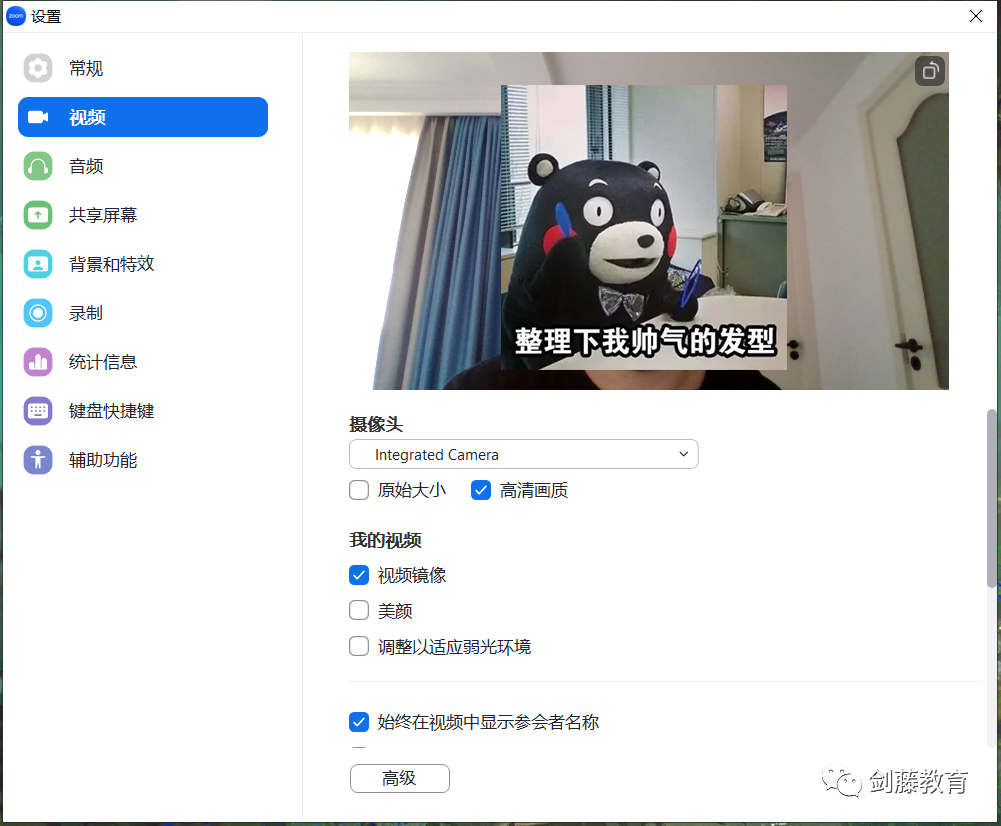Check 调整以适应弱光环境
Image resolution: width=1001 pixels, height=826 pixels.
click(359, 646)
